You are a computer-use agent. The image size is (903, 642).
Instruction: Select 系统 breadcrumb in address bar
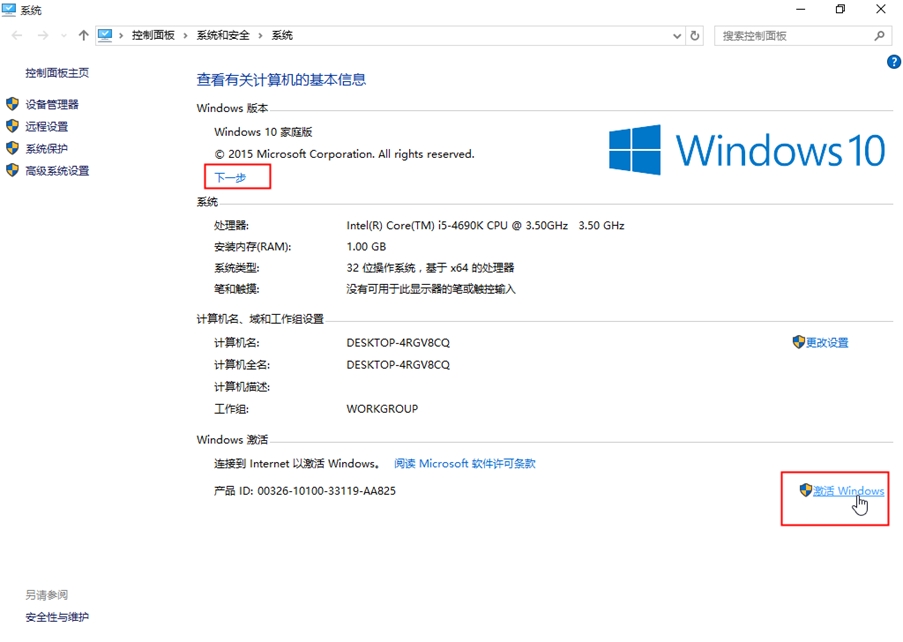pyautogui.click(x=282, y=35)
